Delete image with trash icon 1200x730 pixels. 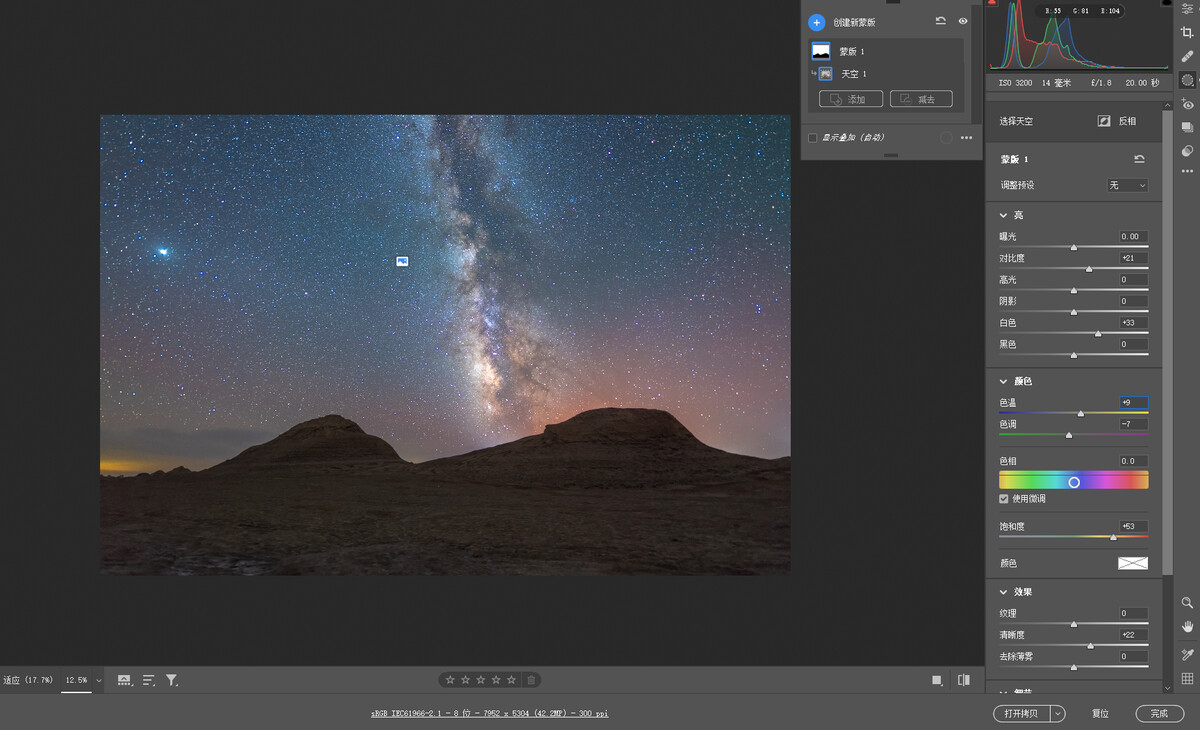[531, 680]
